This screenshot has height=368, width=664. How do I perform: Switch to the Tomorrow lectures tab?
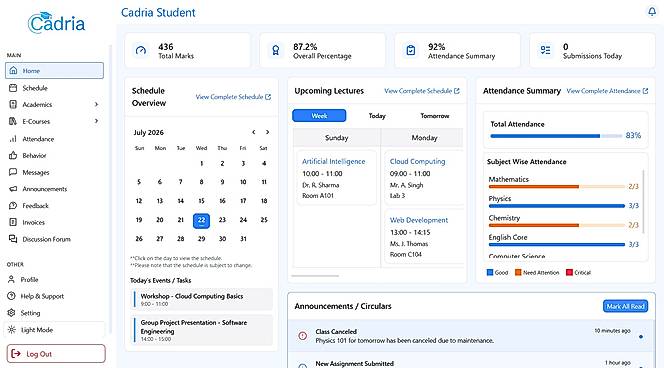[434, 116]
